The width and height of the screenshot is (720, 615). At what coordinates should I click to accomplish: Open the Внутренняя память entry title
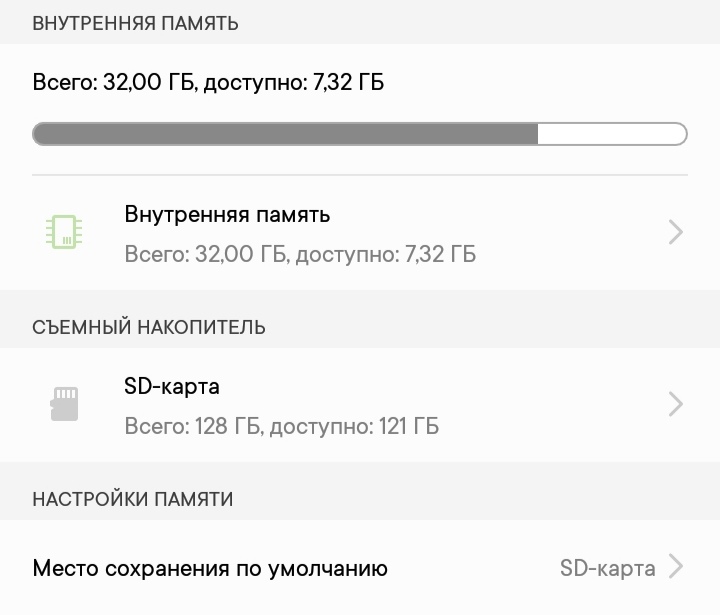pos(227,215)
